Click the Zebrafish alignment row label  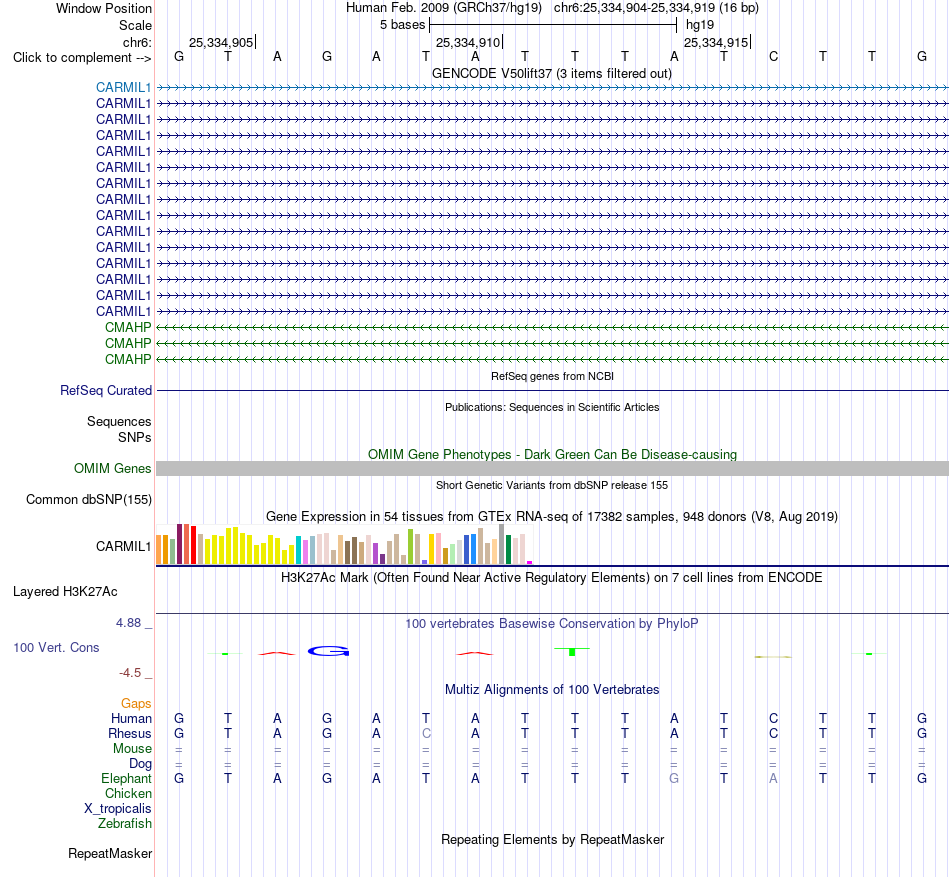coord(125,824)
